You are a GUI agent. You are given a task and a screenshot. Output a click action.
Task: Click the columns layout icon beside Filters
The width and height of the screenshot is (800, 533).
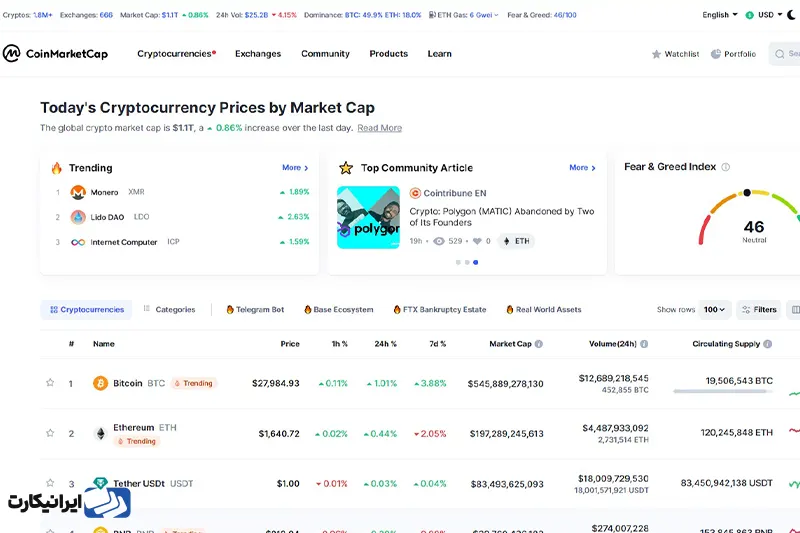tap(795, 310)
